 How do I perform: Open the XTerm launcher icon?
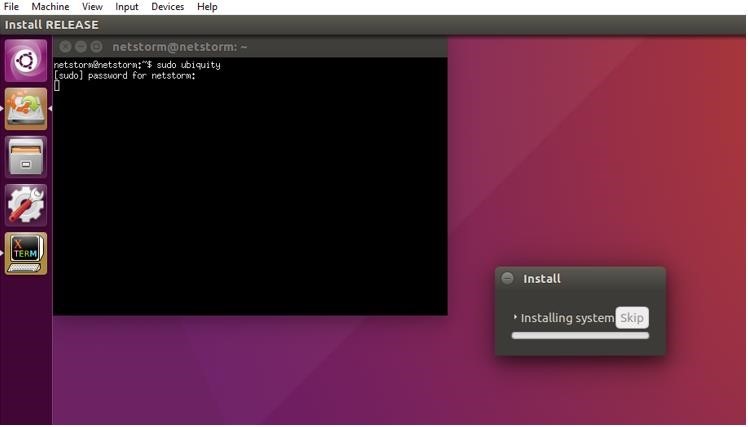coord(26,253)
